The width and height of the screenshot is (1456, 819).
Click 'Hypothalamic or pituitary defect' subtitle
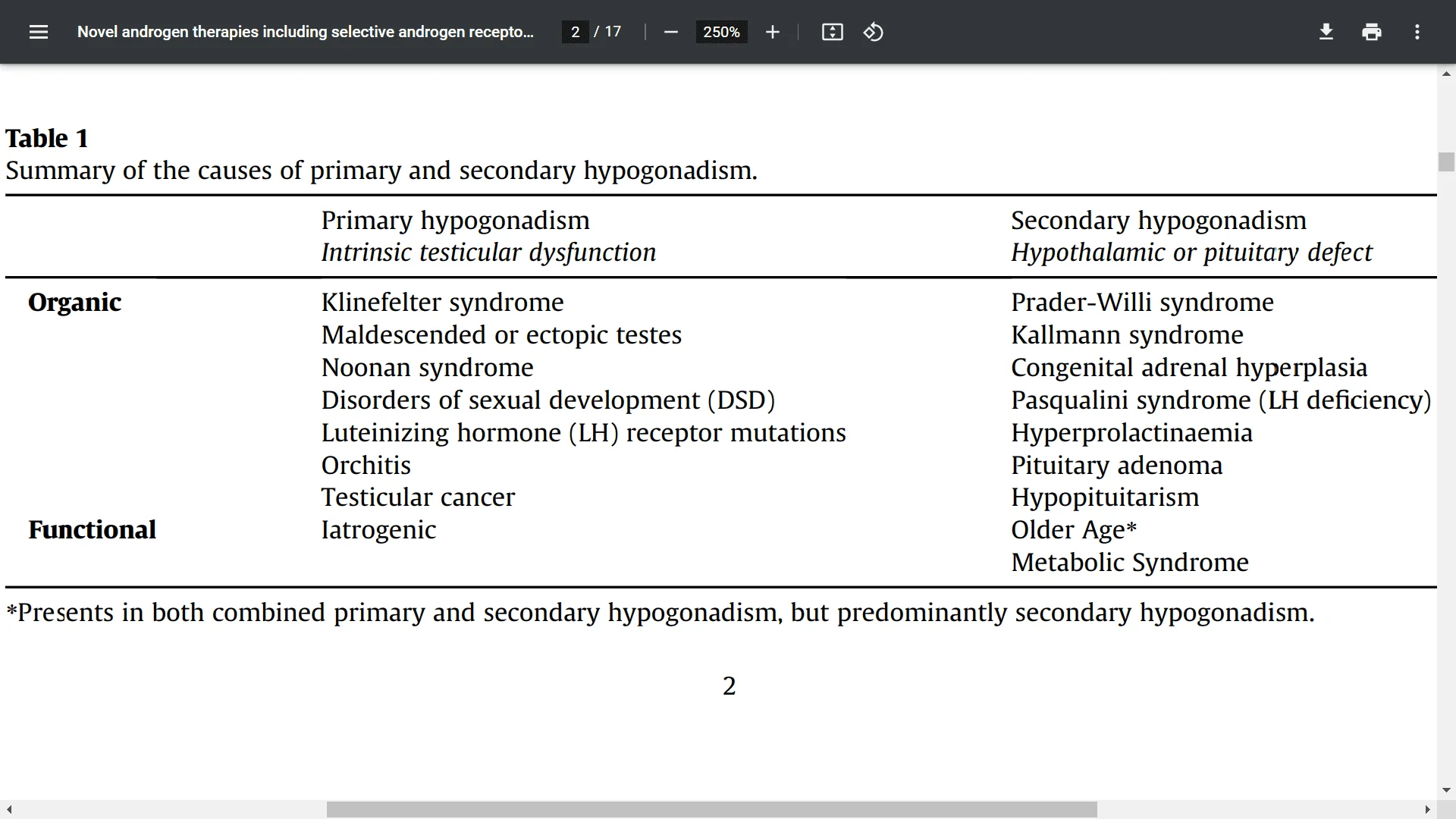click(1191, 252)
